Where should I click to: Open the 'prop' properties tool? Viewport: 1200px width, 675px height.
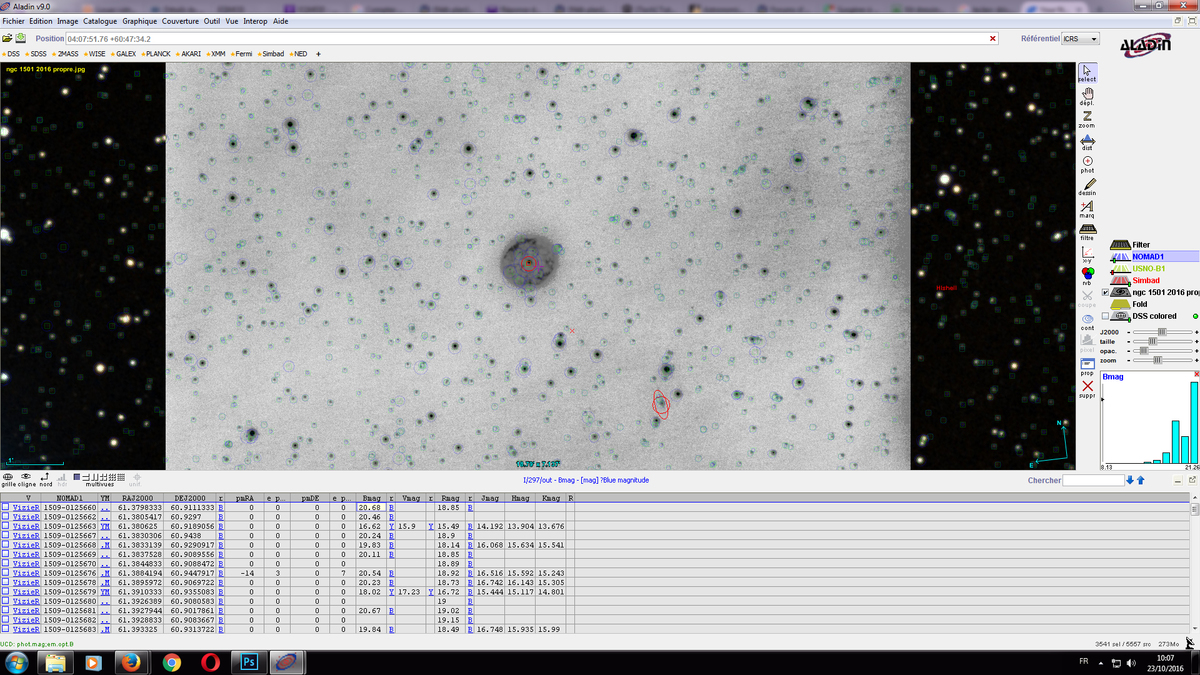1087,365
